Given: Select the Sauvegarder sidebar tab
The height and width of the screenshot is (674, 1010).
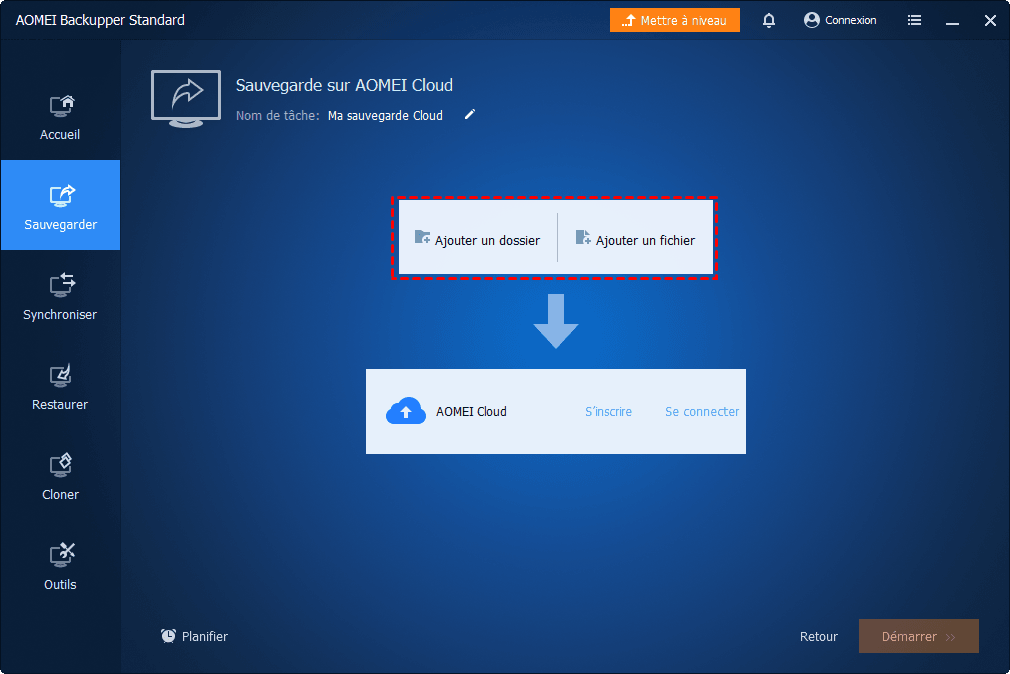Looking at the screenshot, I should (61, 206).
